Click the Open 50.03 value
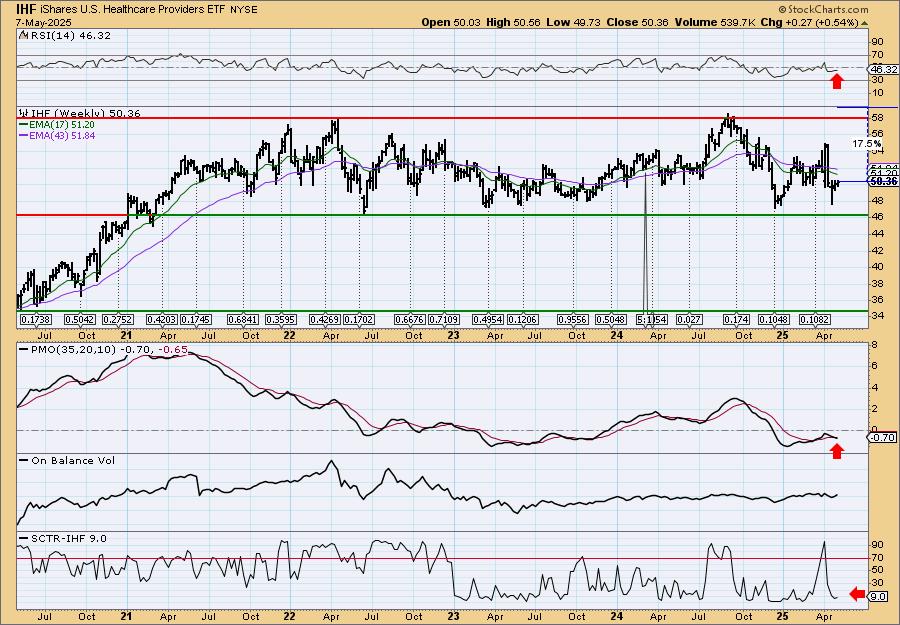The height and width of the screenshot is (625, 900). (x=452, y=22)
